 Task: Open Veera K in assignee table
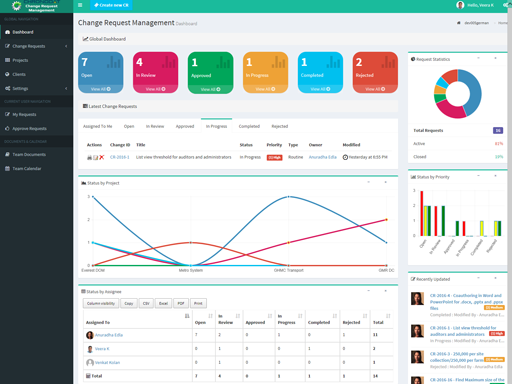pos(102,349)
